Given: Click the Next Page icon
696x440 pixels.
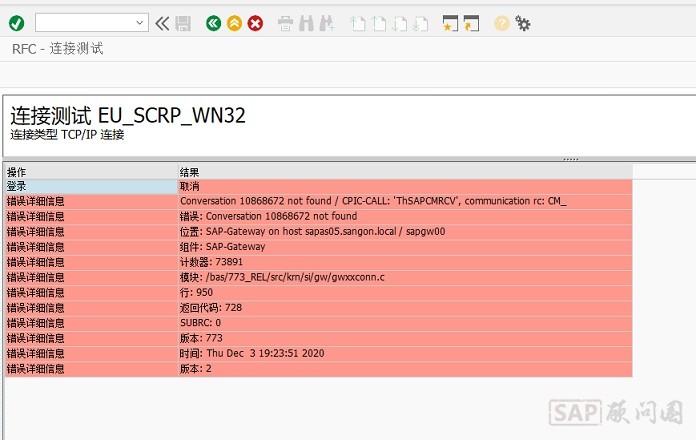Looking at the screenshot, I should 399,23.
